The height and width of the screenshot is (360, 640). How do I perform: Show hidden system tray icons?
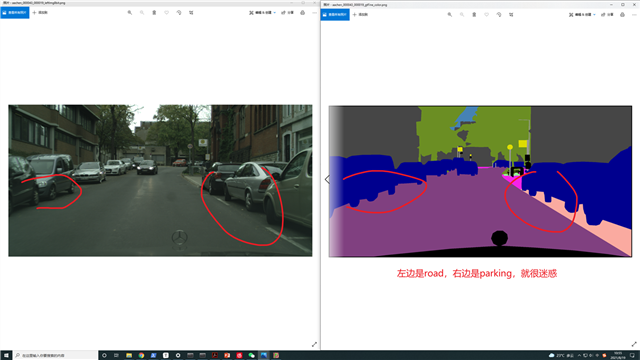coord(579,356)
